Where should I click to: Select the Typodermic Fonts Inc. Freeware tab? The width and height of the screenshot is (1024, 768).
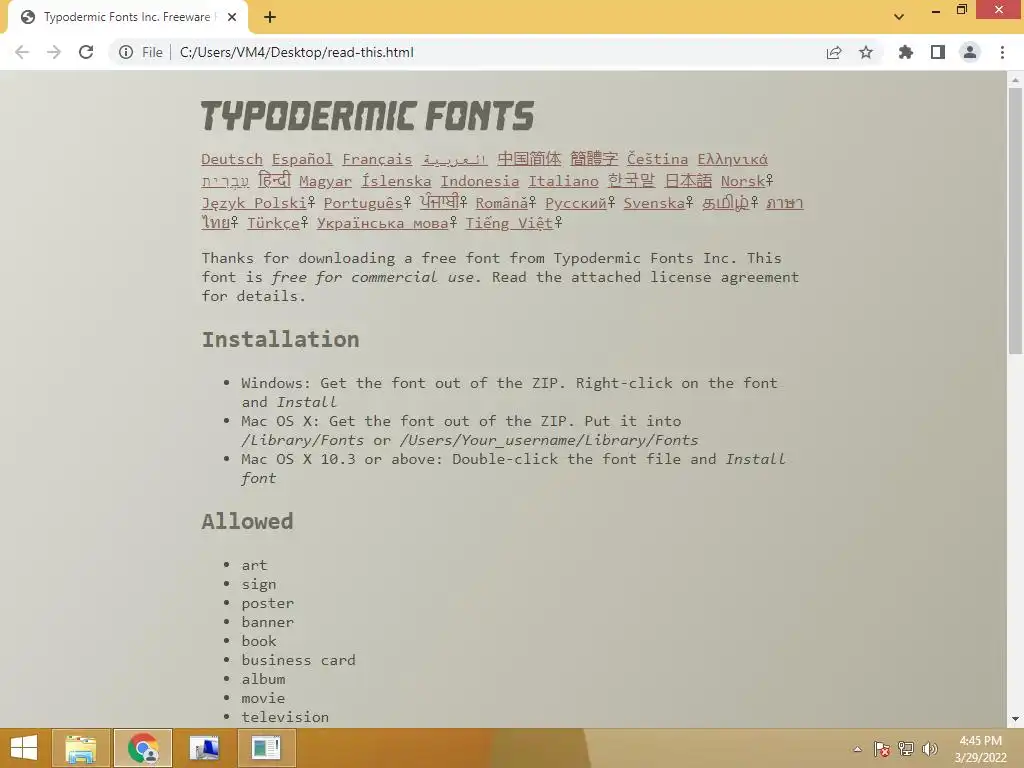(x=127, y=18)
